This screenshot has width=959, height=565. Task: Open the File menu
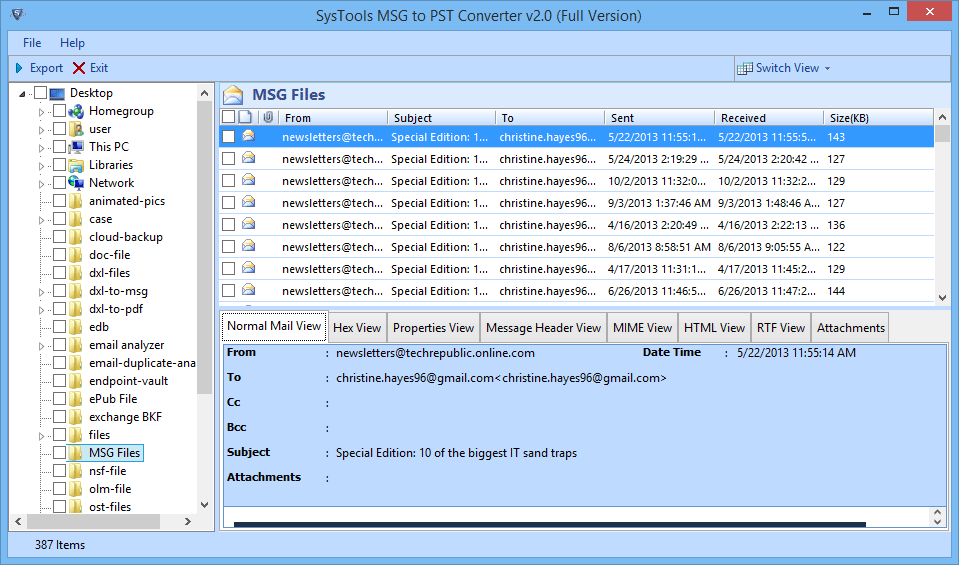coord(32,43)
